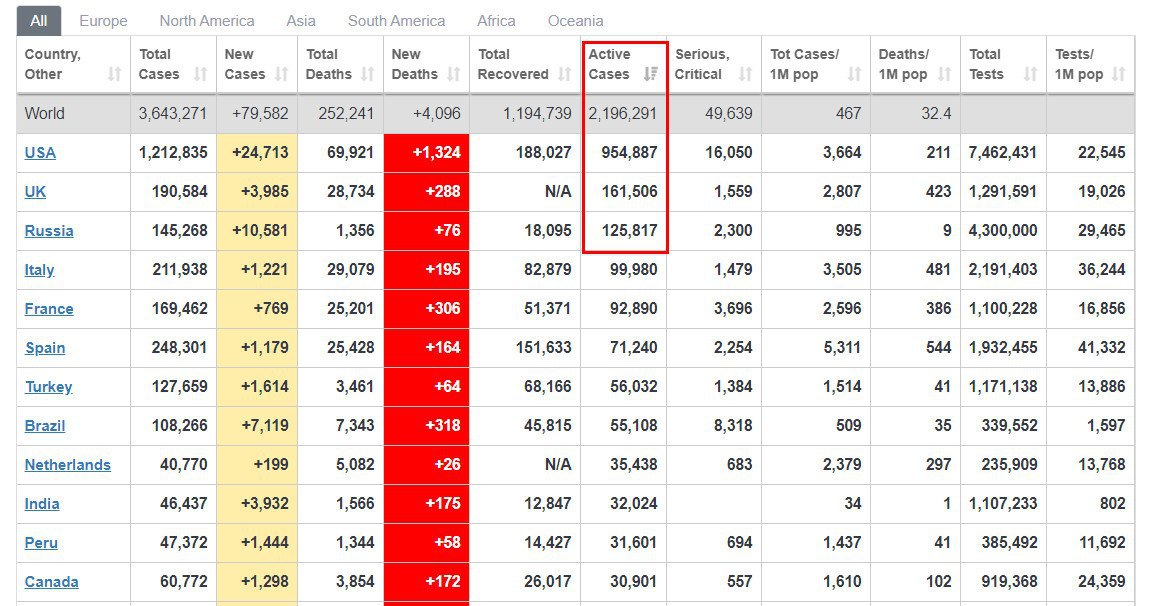Show the Oceania tab
The width and height of the screenshot is (1166, 606).
[576, 21]
